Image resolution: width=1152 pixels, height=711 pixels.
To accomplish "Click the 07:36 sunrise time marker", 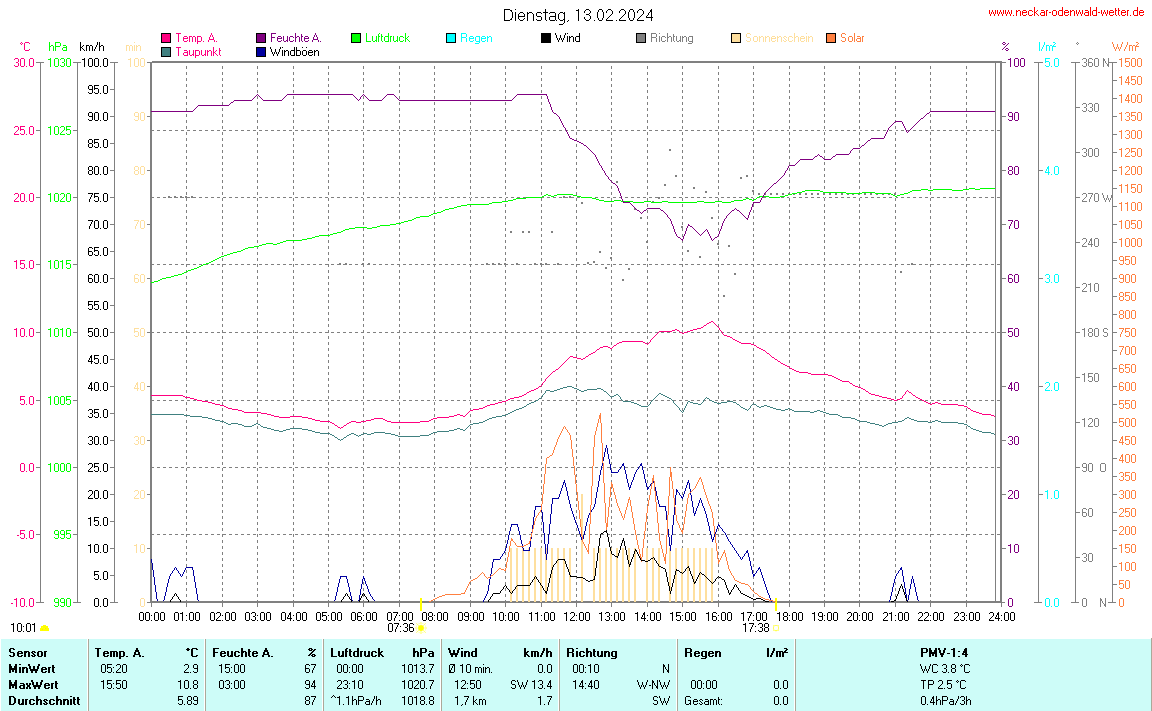I will coord(401,628).
